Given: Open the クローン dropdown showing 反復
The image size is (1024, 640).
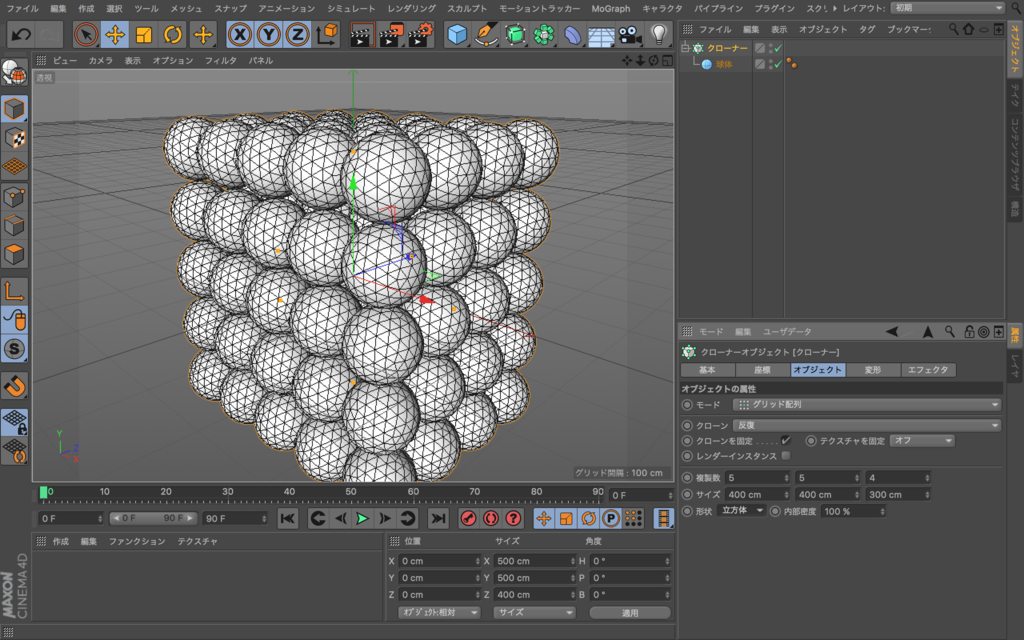Looking at the screenshot, I should 867,425.
